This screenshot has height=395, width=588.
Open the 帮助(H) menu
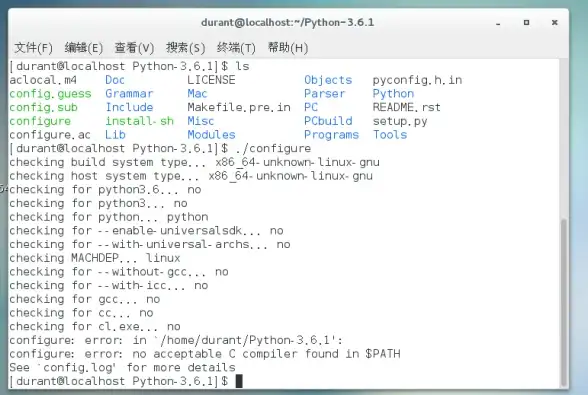click(x=288, y=48)
